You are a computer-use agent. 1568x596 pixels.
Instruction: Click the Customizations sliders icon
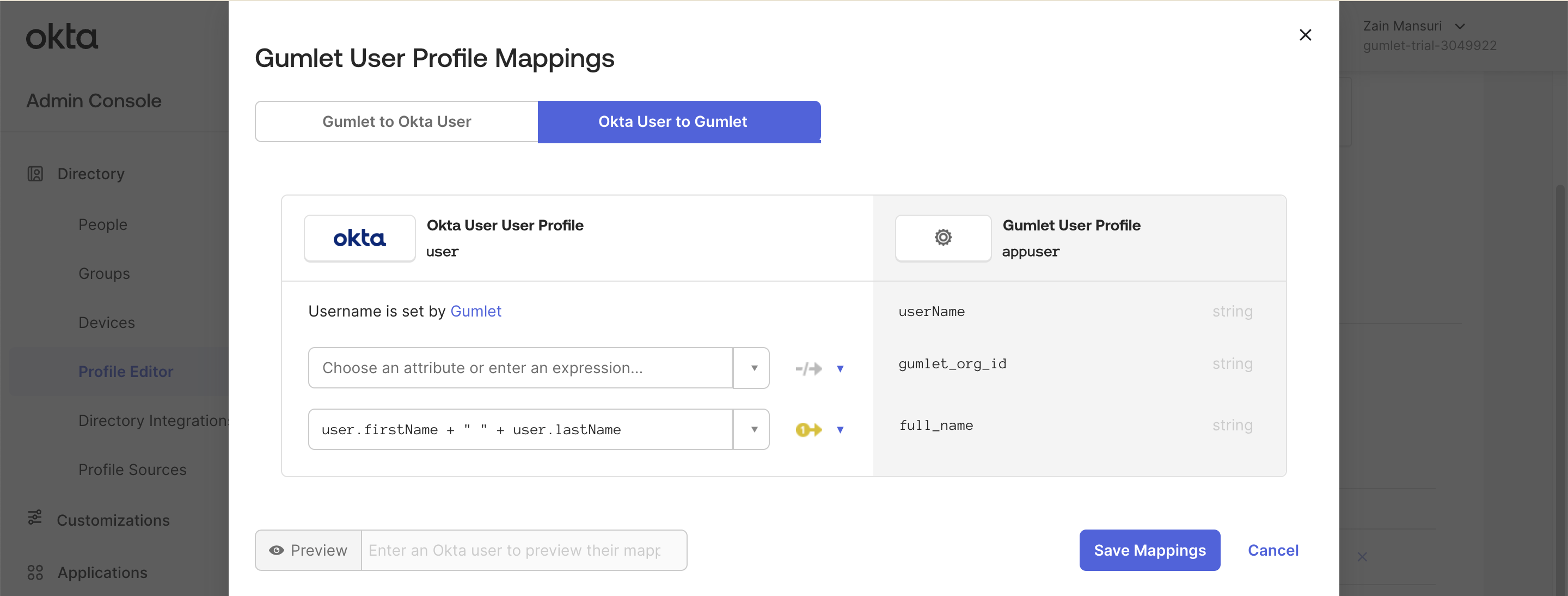click(x=35, y=518)
